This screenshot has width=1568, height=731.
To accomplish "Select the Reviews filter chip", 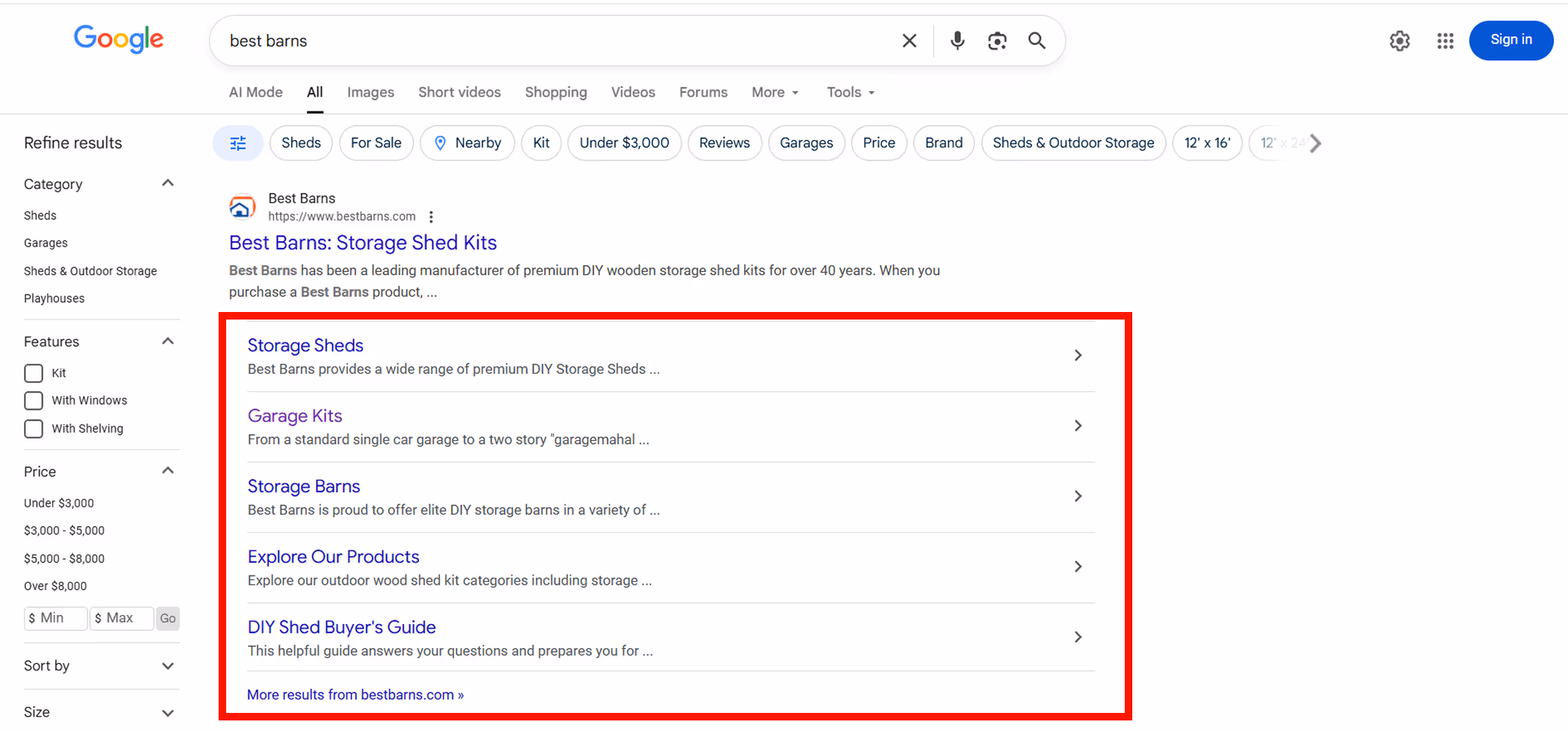I will coord(724,143).
